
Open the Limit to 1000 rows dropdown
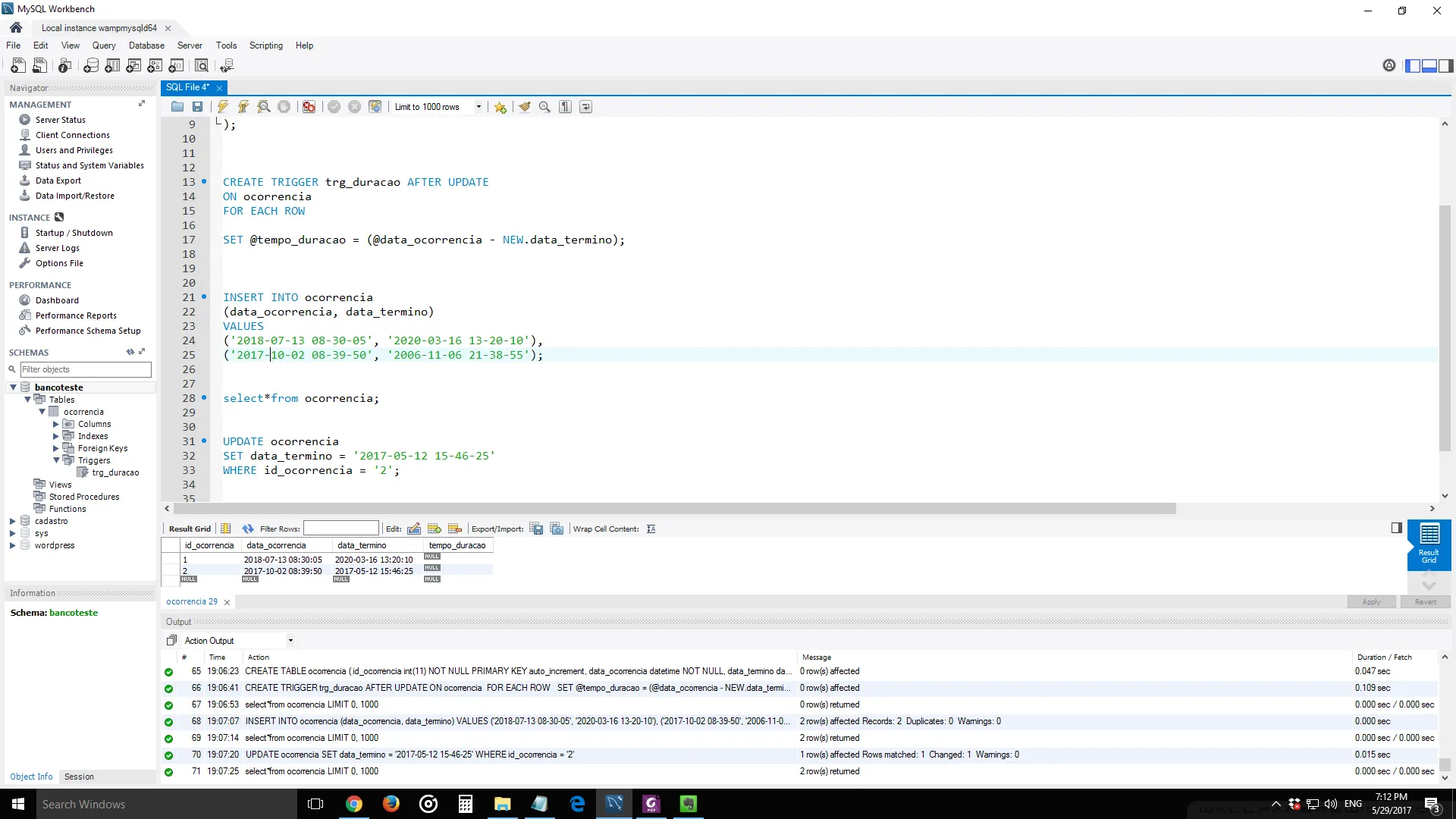[x=479, y=107]
